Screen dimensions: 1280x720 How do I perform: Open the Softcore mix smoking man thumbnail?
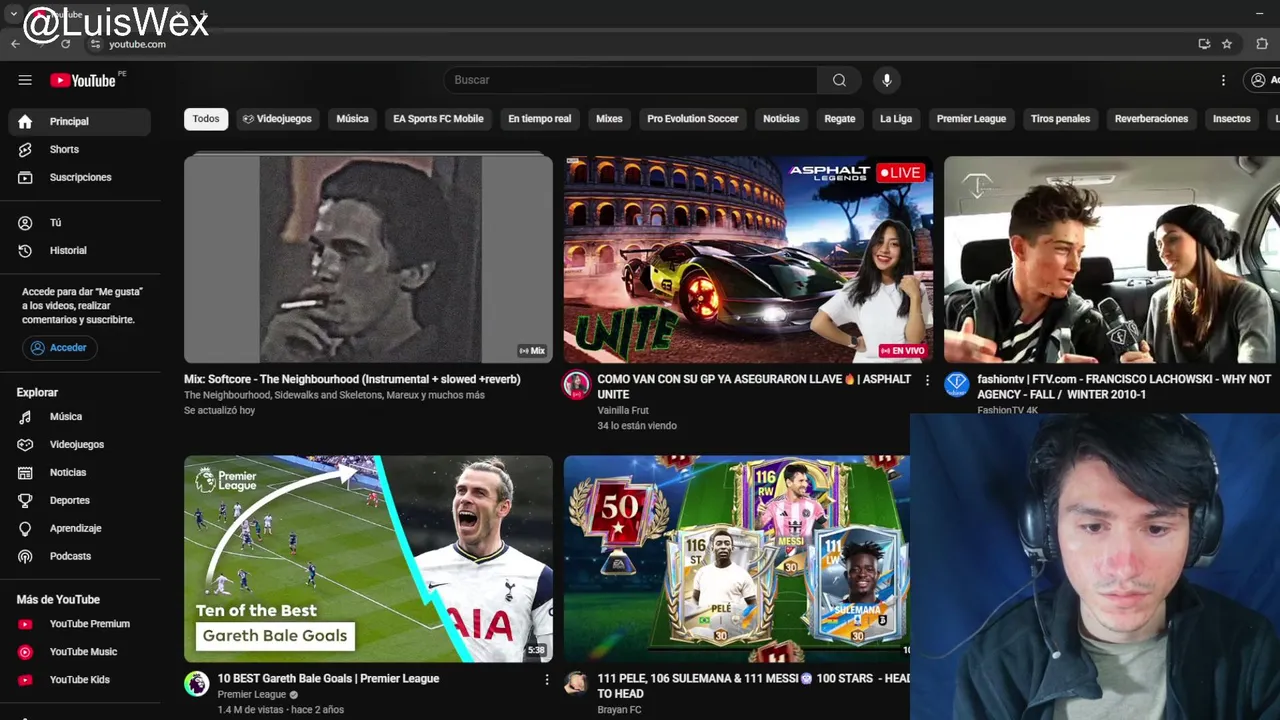coord(368,259)
